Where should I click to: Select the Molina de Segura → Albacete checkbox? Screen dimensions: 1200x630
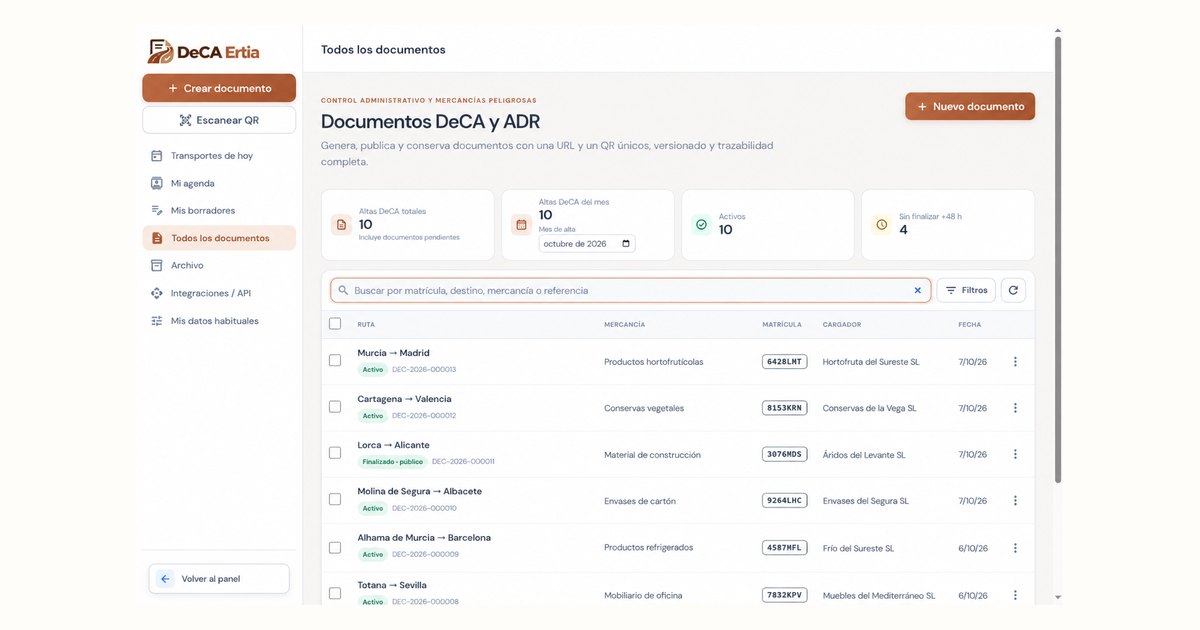tap(335, 499)
